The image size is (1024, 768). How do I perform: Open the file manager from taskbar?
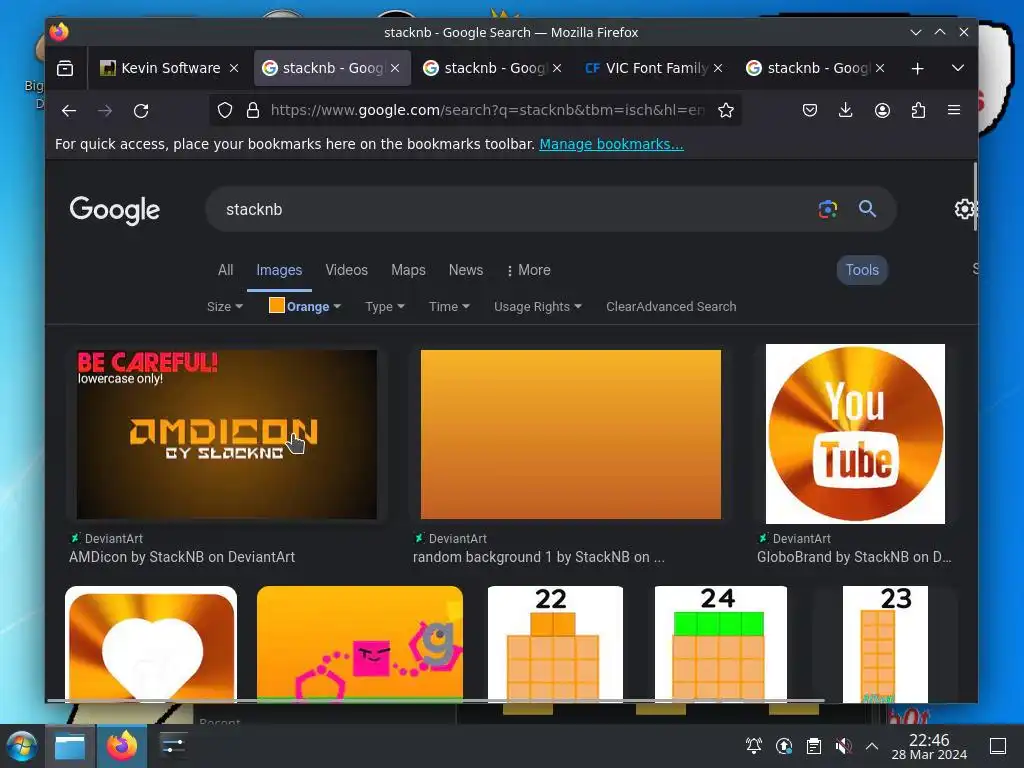[70, 746]
